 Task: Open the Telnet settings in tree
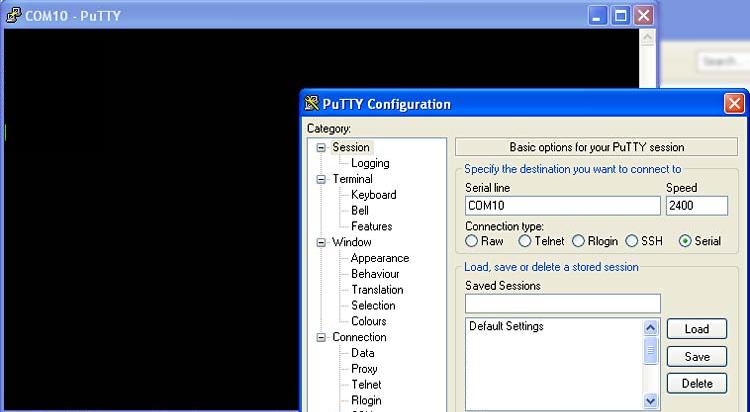click(366, 384)
